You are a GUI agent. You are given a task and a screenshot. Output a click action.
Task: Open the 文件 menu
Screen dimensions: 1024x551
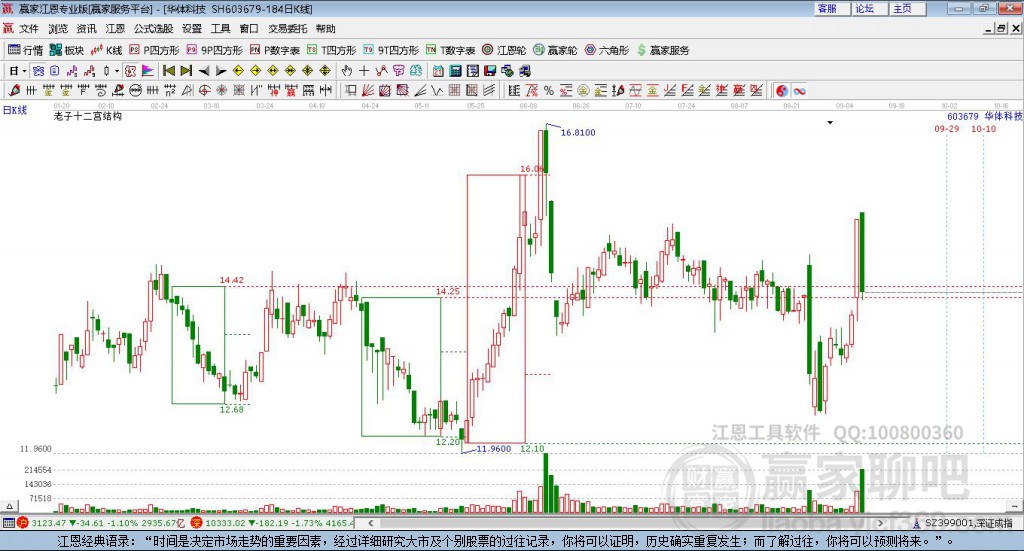point(29,29)
